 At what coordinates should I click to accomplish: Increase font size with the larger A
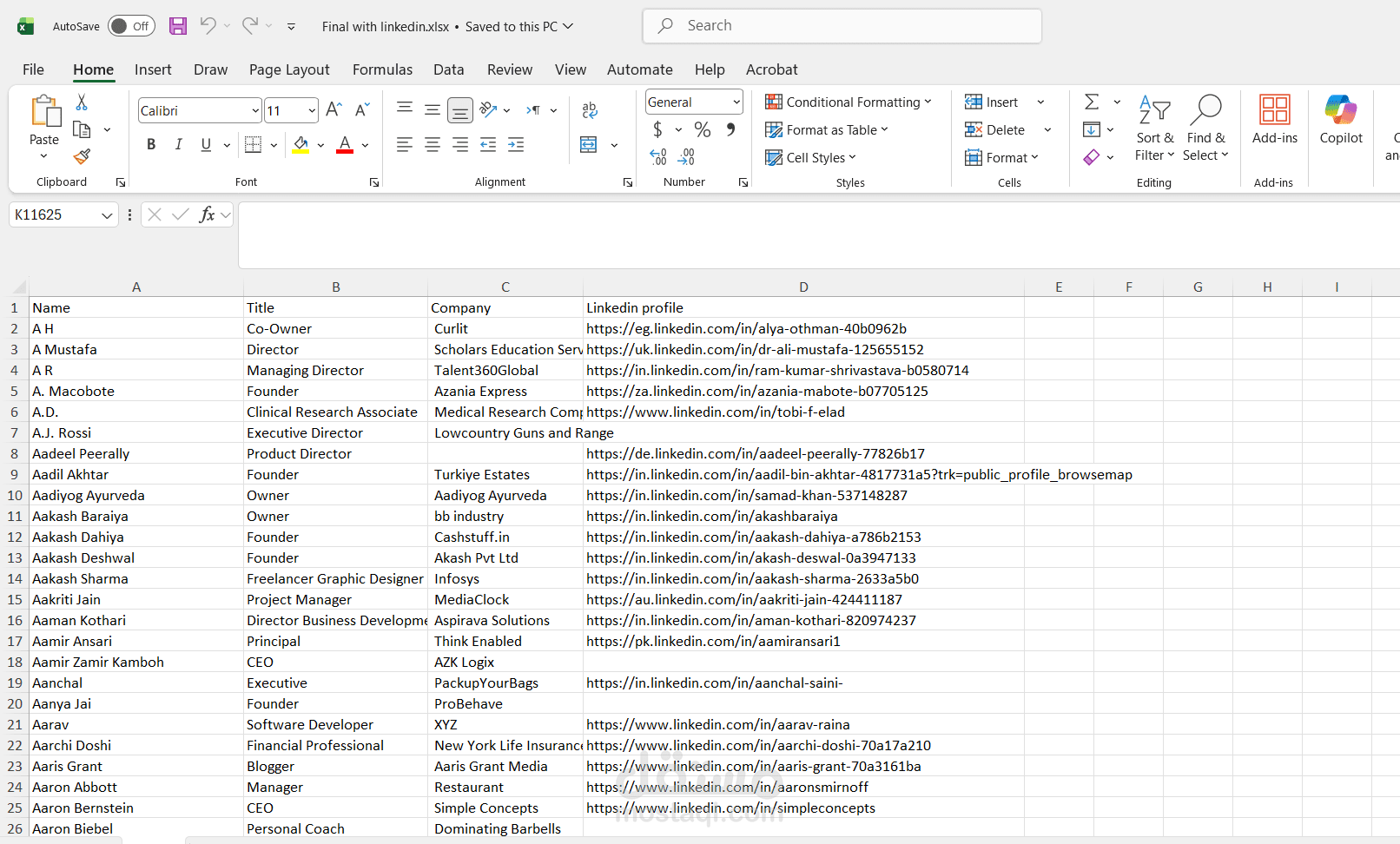click(x=333, y=110)
